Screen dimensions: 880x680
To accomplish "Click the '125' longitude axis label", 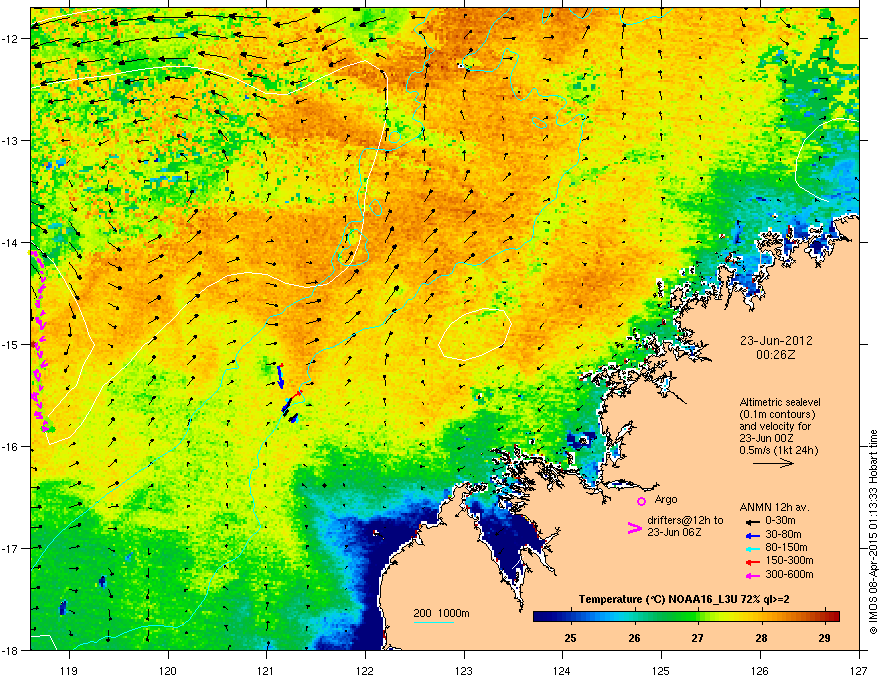I will coord(661,670).
